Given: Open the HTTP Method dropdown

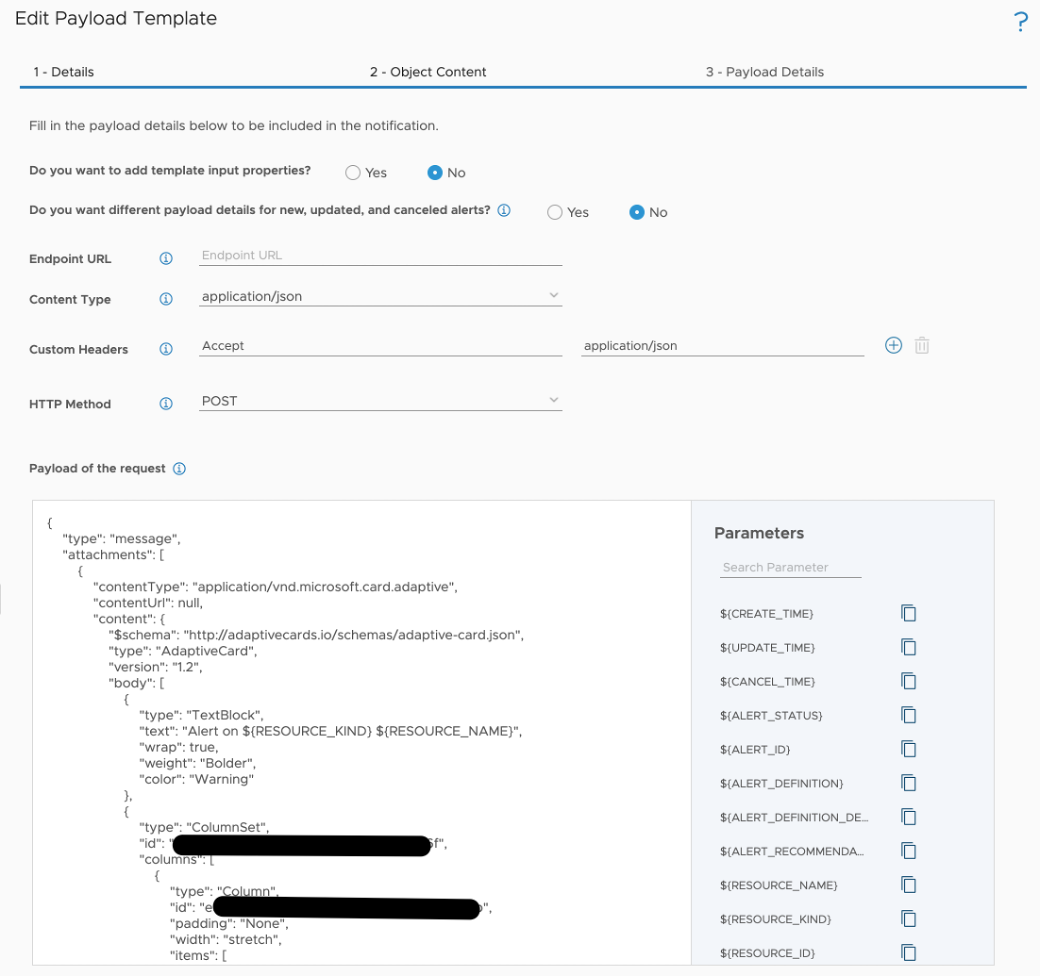Looking at the screenshot, I should point(380,401).
